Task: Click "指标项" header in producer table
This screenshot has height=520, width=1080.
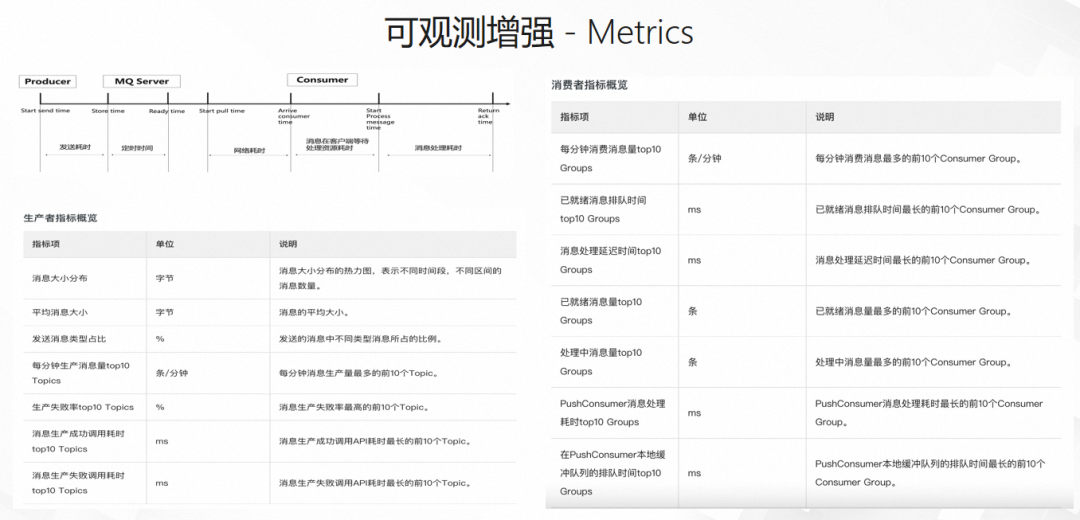Action: click(45, 245)
